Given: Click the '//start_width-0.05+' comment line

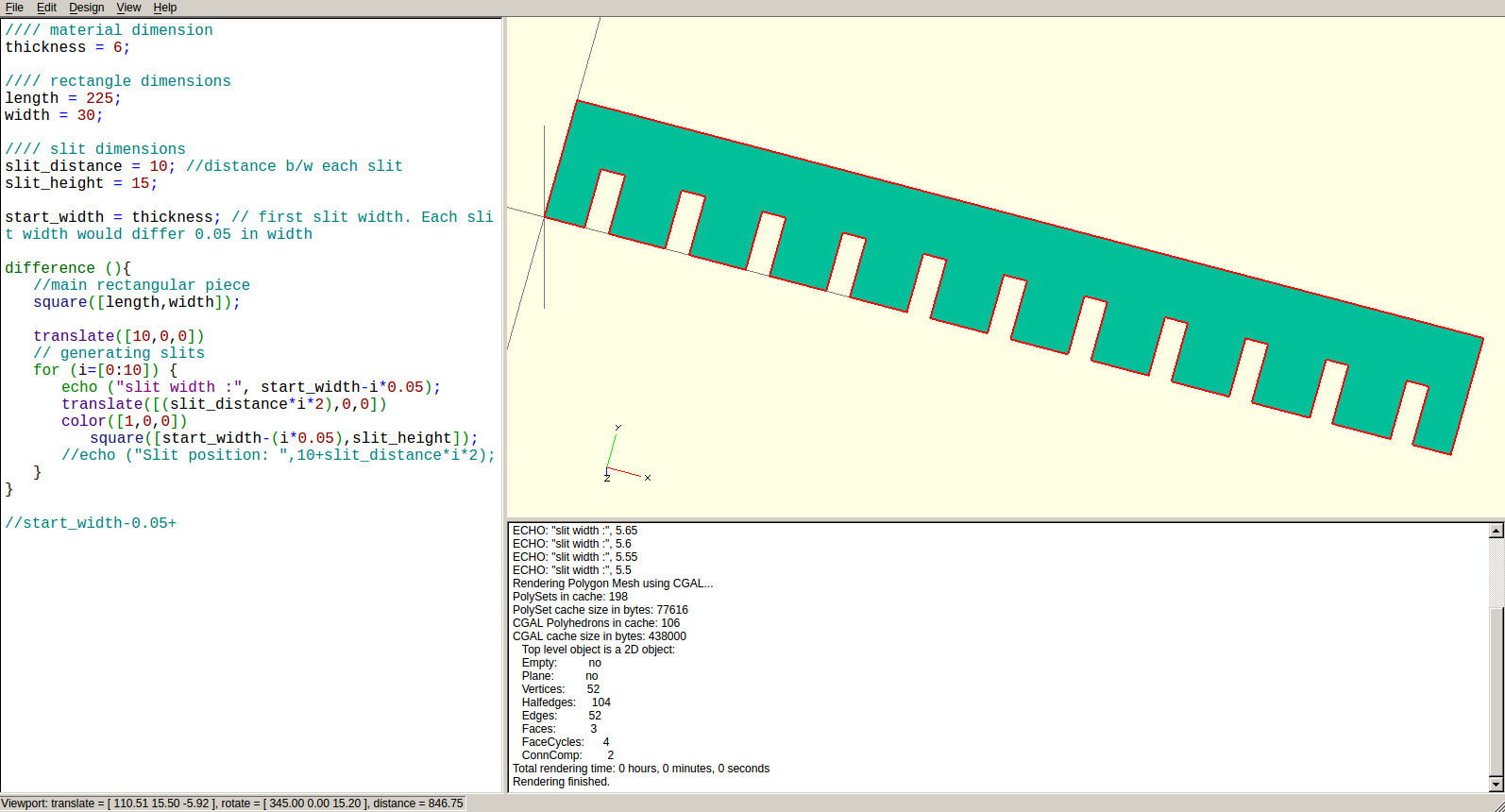Looking at the screenshot, I should click(91, 523).
